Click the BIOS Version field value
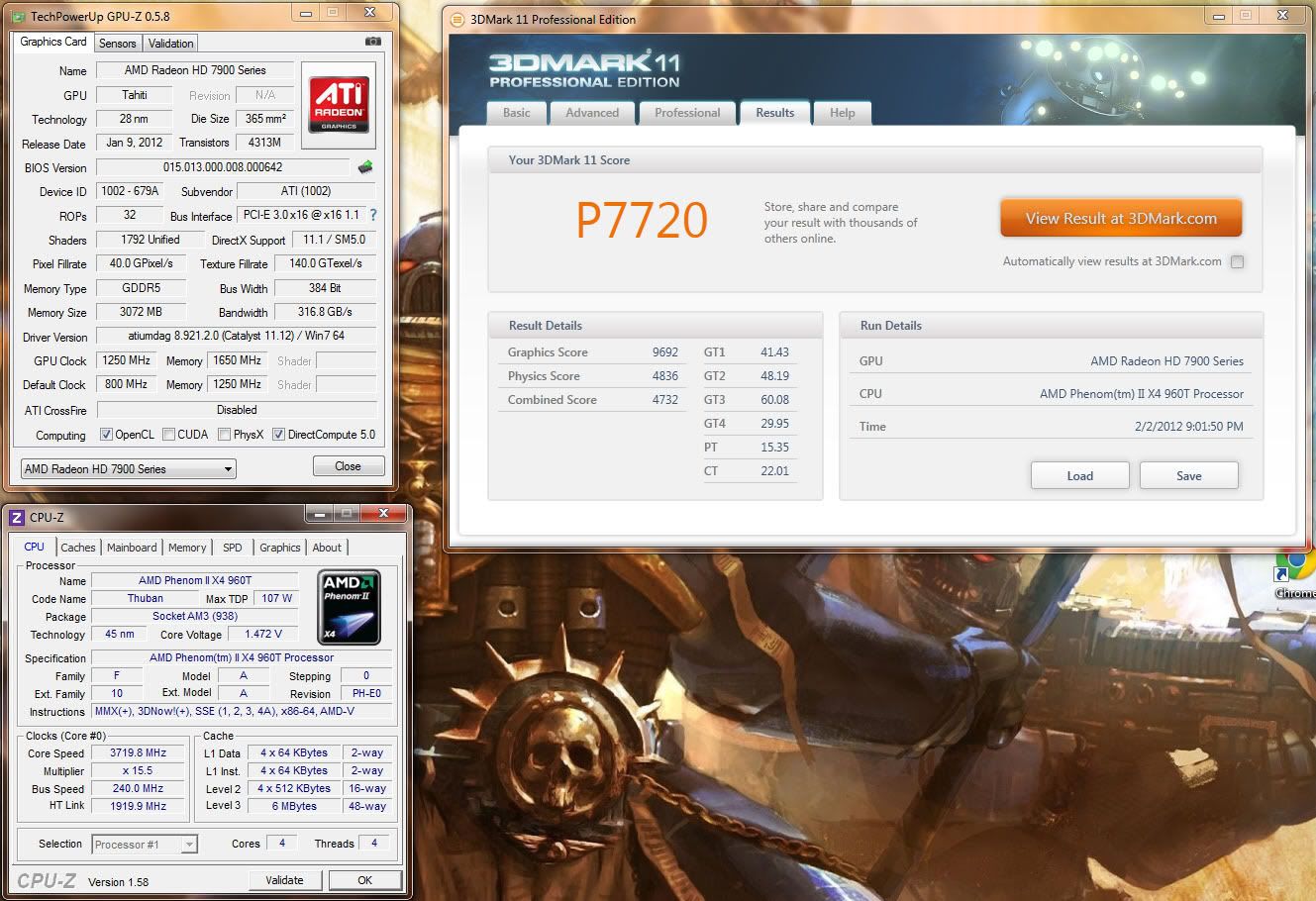Screen dimensions: 1316x901 [223, 167]
